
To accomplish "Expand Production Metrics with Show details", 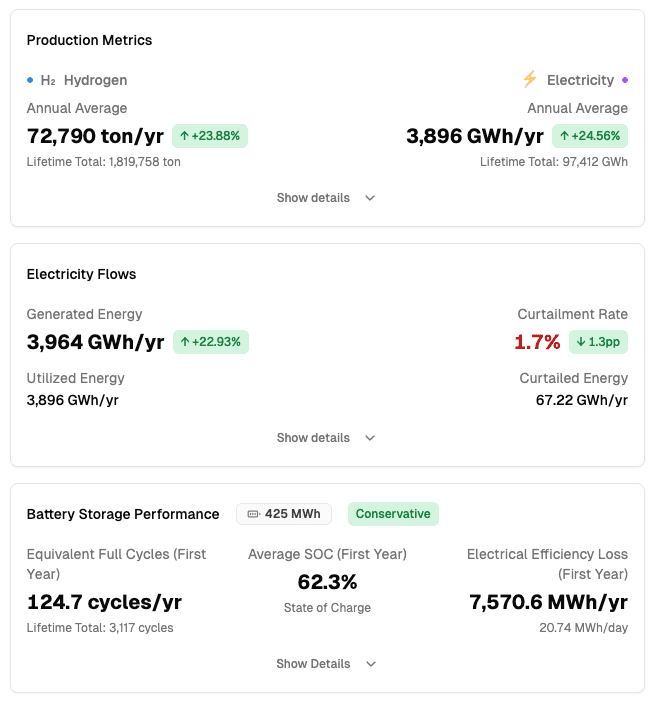I will click(313, 198).
